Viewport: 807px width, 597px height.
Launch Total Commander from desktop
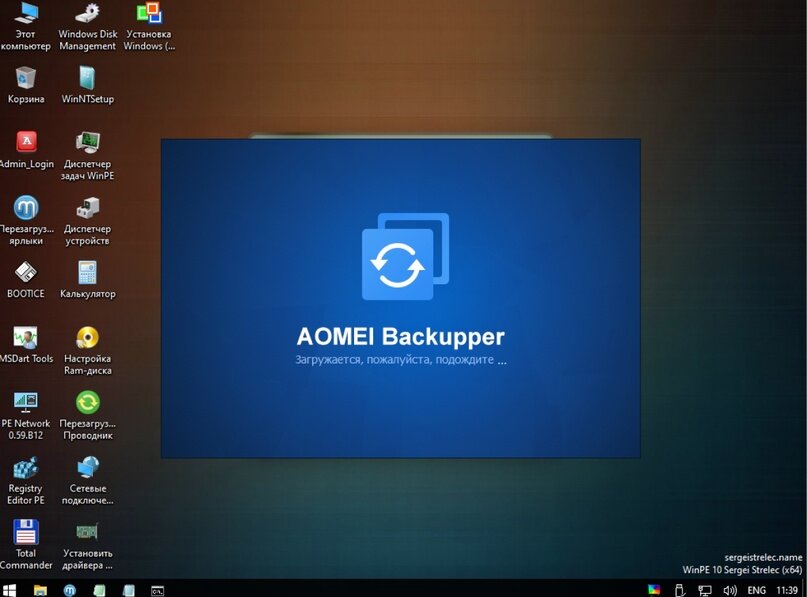click(x=26, y=545)
